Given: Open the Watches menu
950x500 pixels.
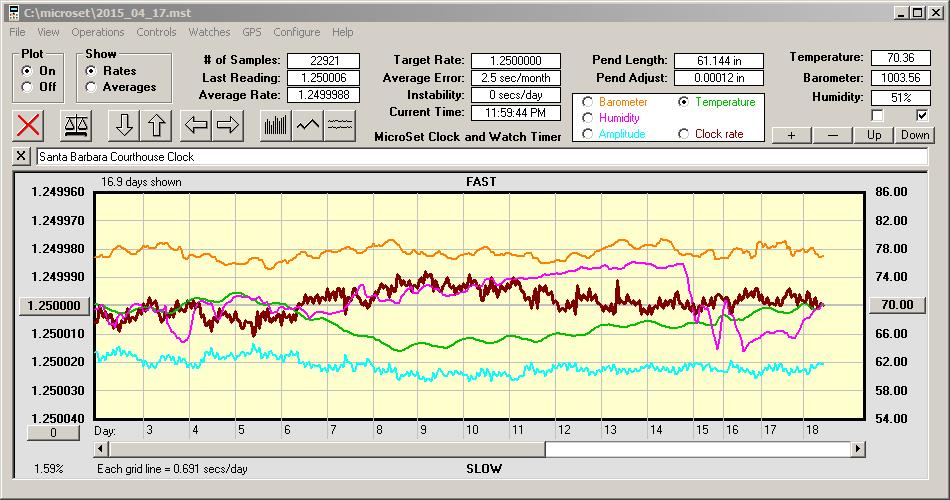Looking at the screenshot, I should tap(209, 32).
